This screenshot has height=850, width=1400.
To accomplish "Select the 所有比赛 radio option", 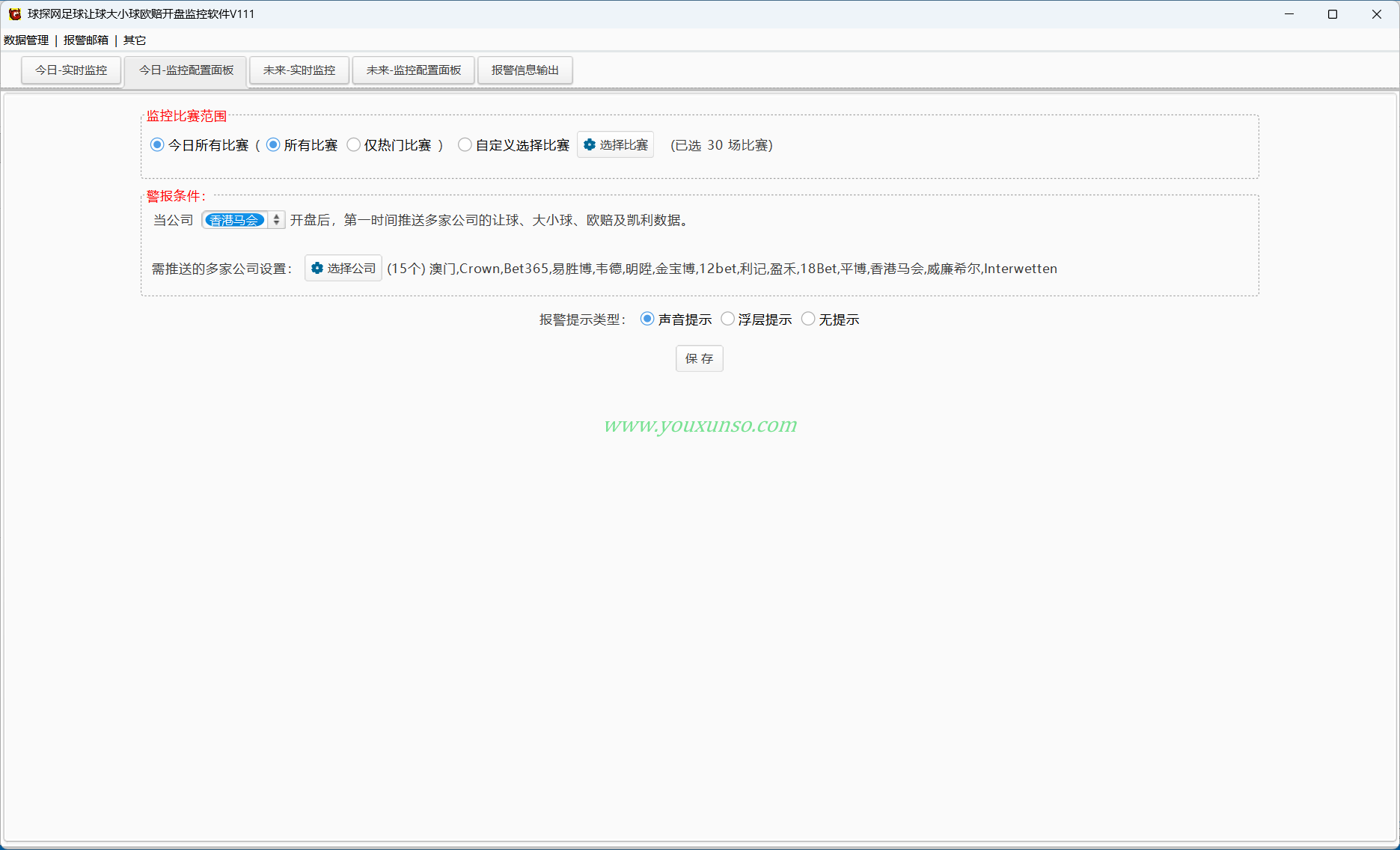I will (273, 145).
